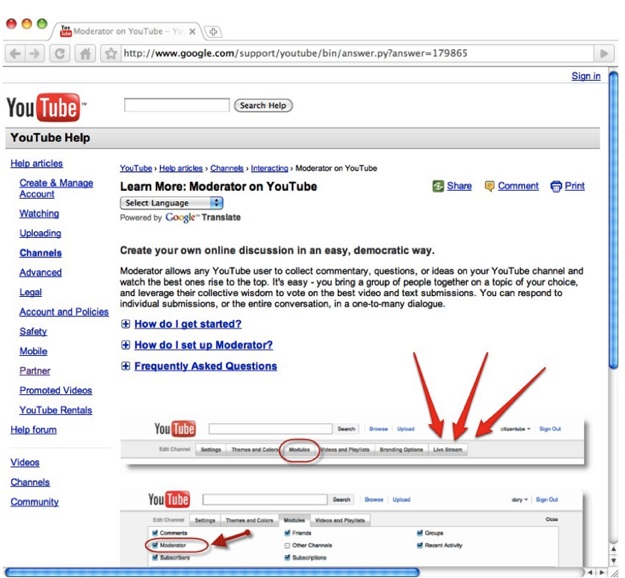Image resolution: width=625 pixels, height=578 pixels.
Task: Click Help articles in the breadcrumb trail
Action: point(181,168)
